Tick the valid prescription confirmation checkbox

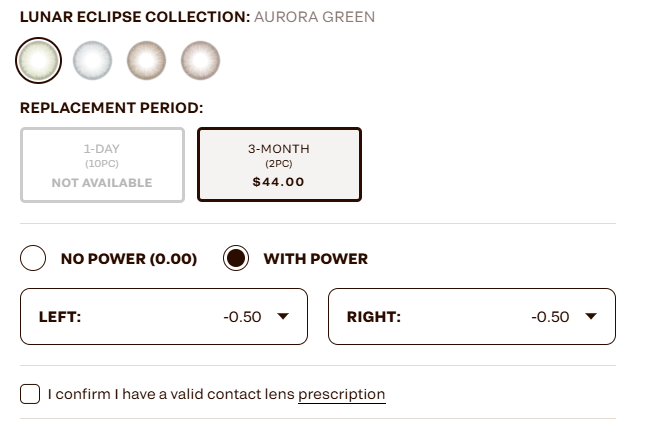[x=30, y=394]
